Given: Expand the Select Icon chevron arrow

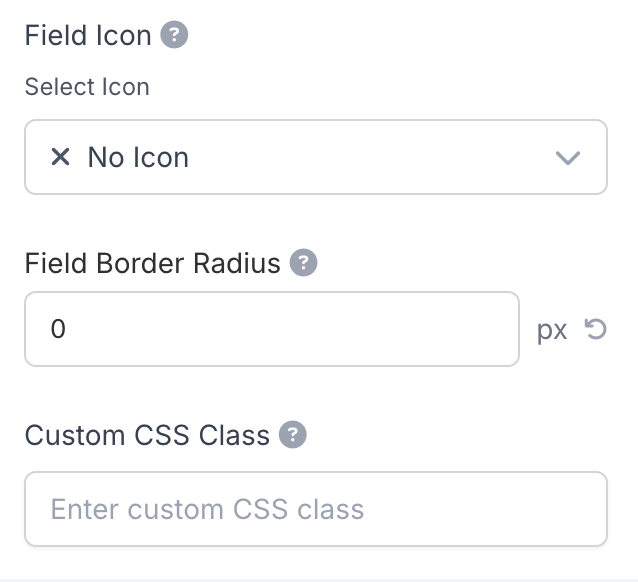Looking at the screenshot, I should point(567,158).
